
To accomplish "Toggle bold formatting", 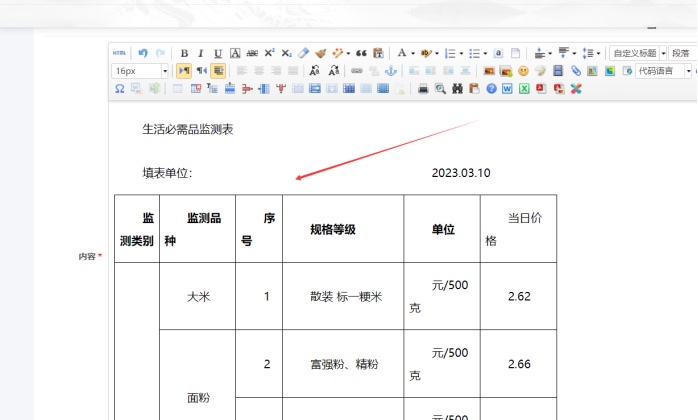I will (x=184, y=53).
